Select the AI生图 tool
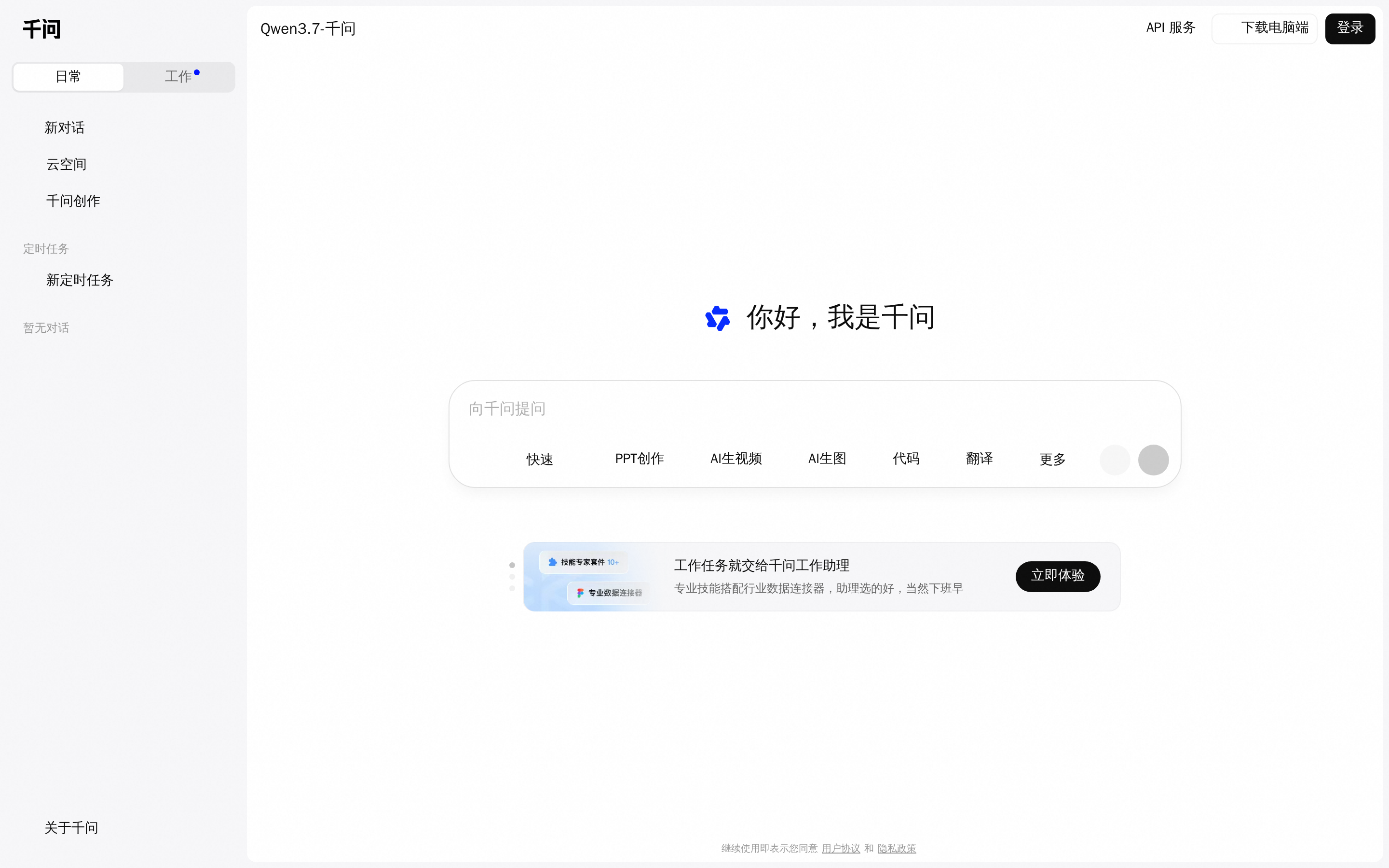1389x868 pixels. pos(827,459)
